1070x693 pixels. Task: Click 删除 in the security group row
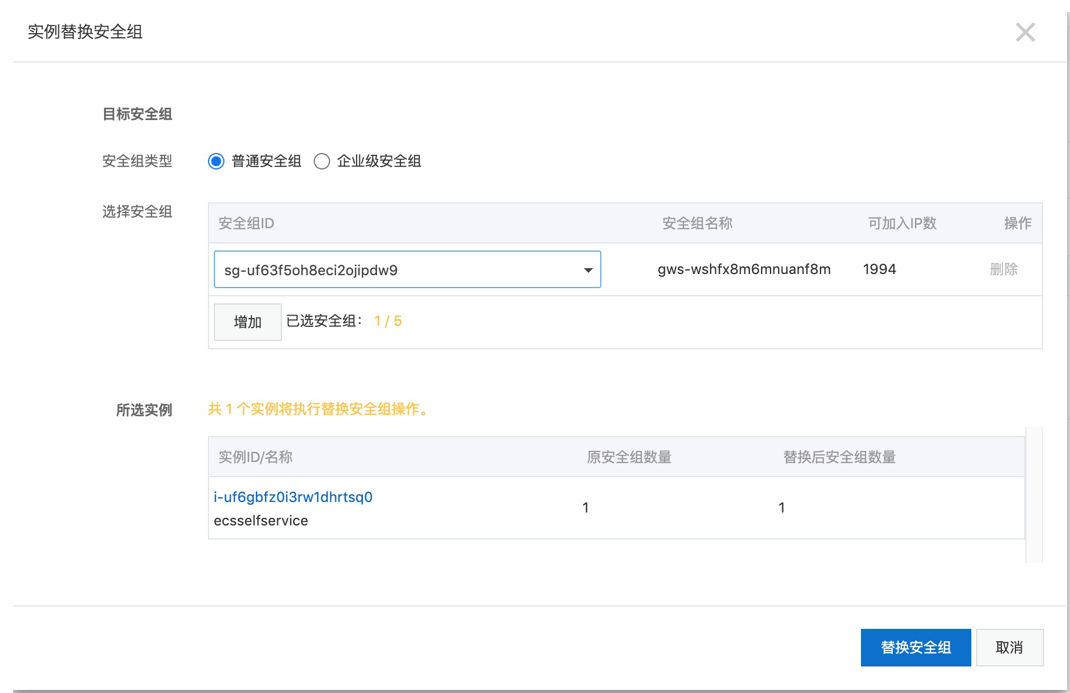point(1003,269)
